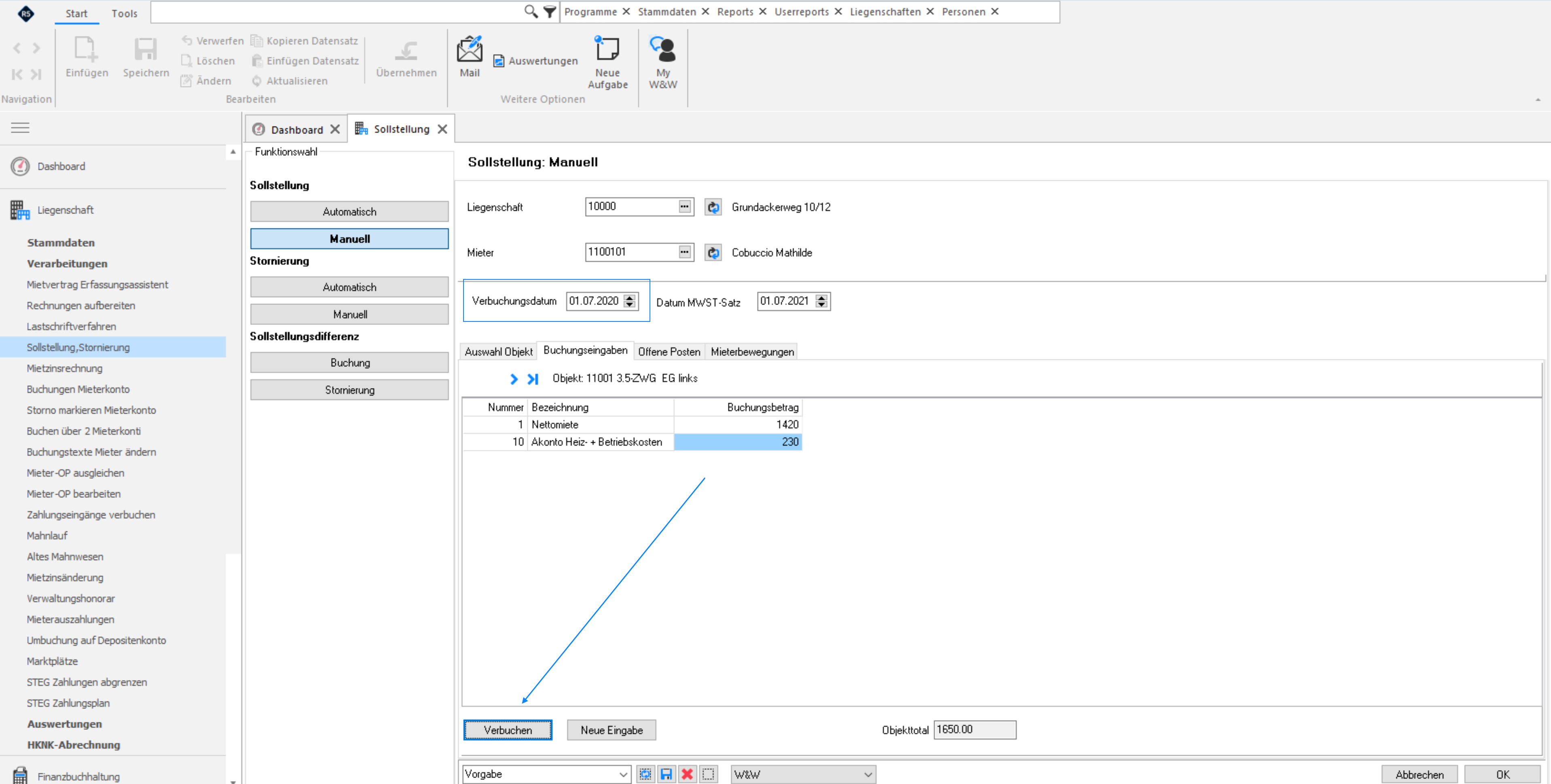The image size is (1551, 784).
Task: Open Mietzinsrechnung in the sidebar
Action: [x=64, y=368]
